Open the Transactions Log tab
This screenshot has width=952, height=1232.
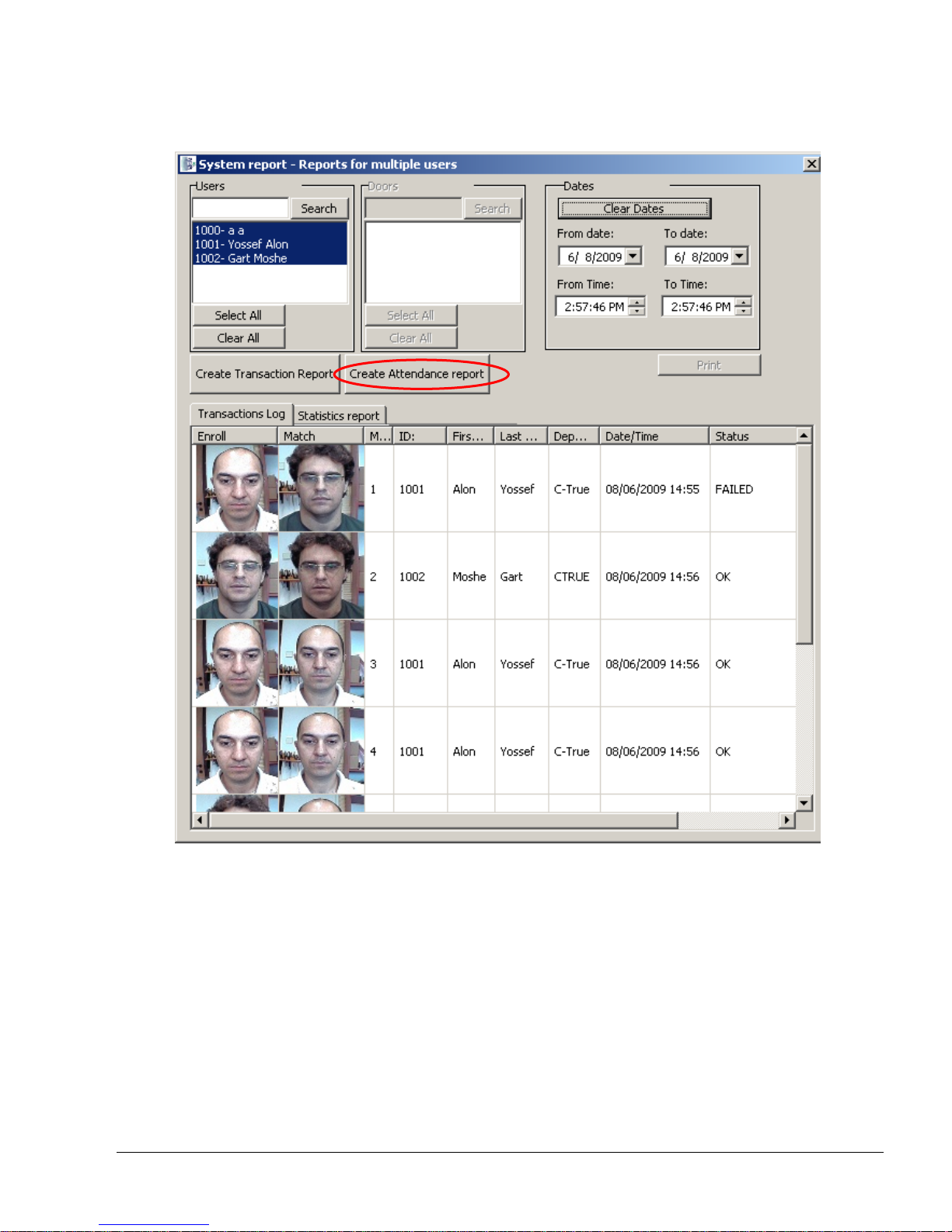pyautogui.click(x=241, y=414)
